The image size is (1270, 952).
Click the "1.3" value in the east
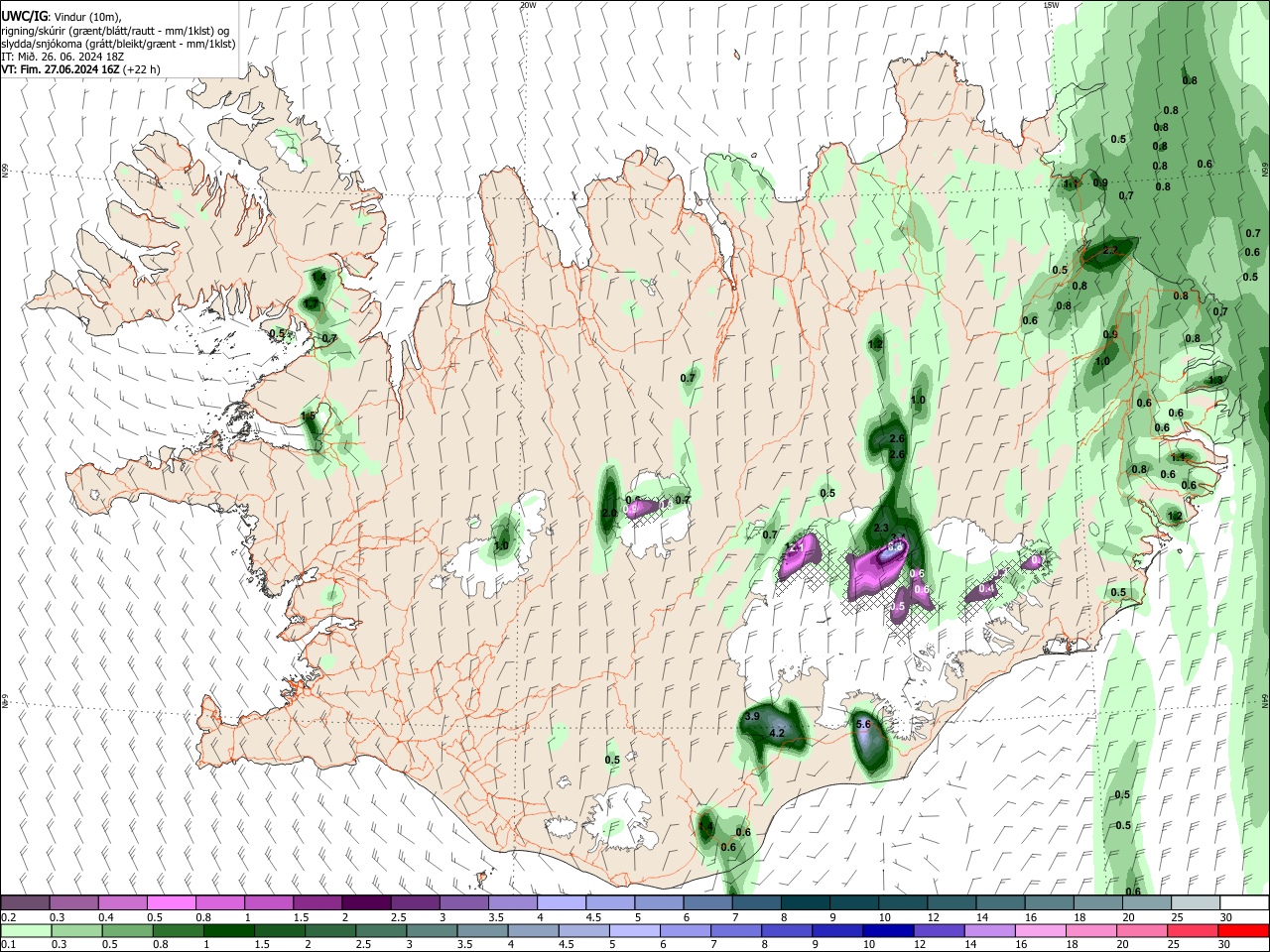click(1215, 380)
